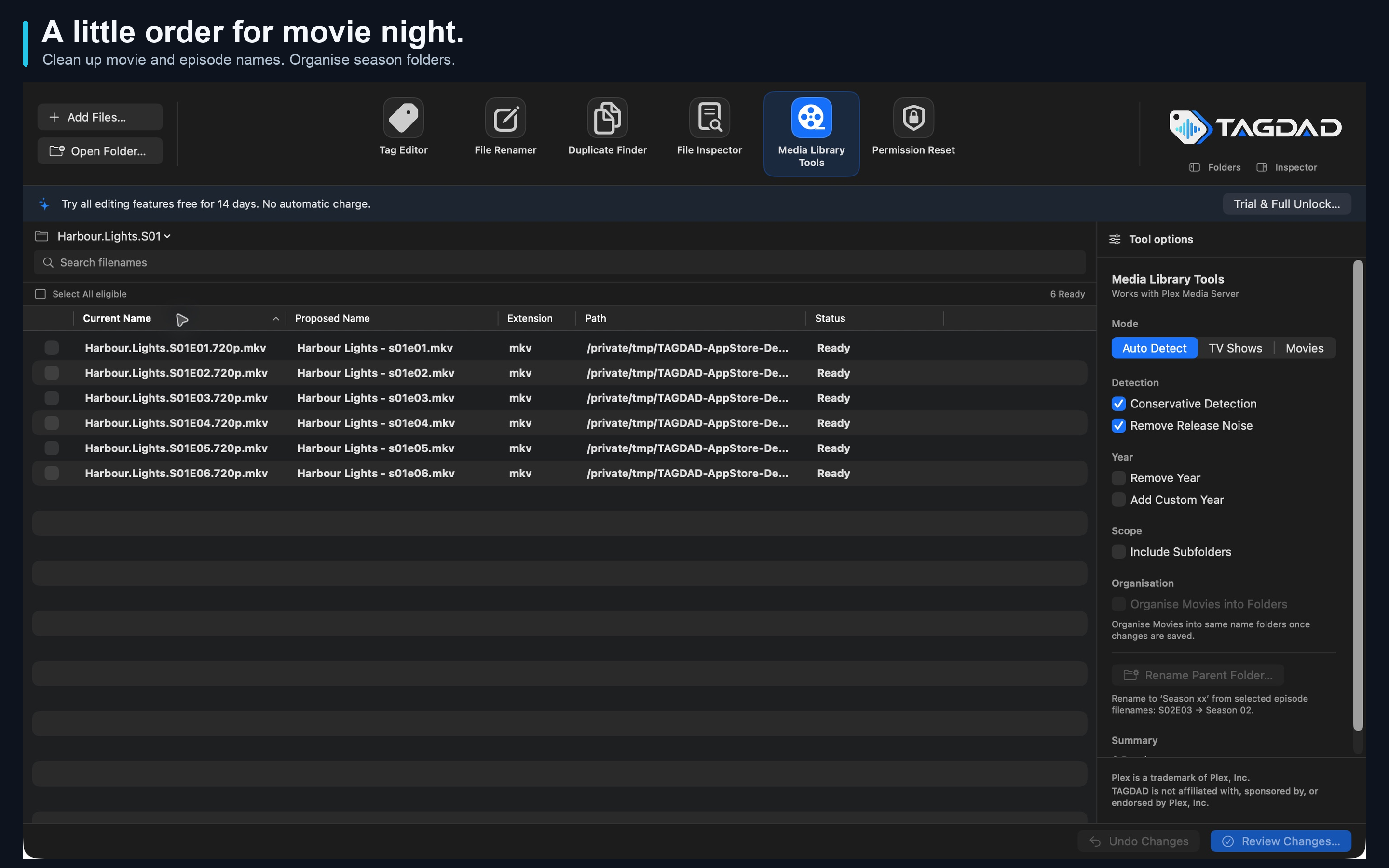This screenshot has width=1389, height=868.
Task: Tick checkbox for Harbour.Lights.S01E06.720p.mkv row
Action: coord(52,473)
